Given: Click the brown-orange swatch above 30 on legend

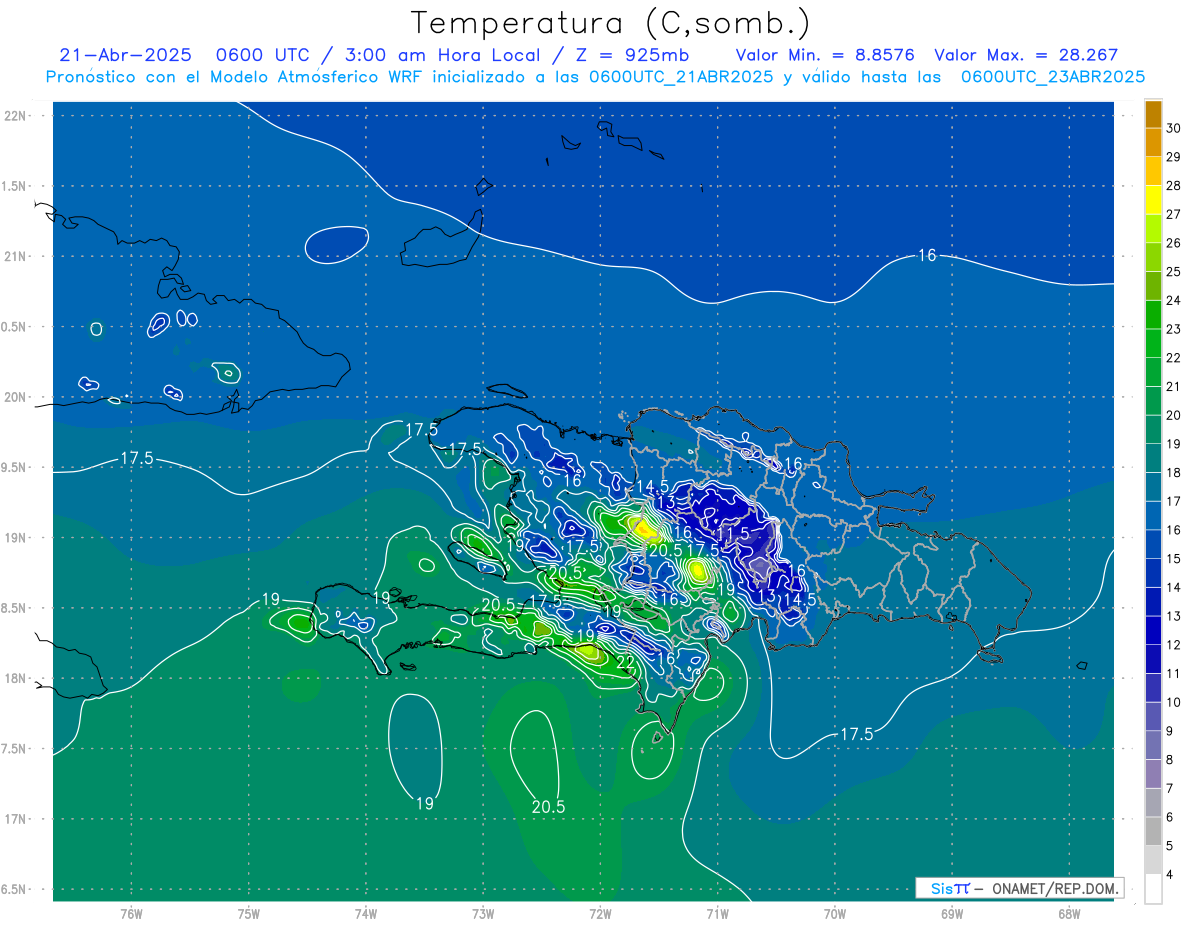Looking at the screenshot, I should (1153, 114).
